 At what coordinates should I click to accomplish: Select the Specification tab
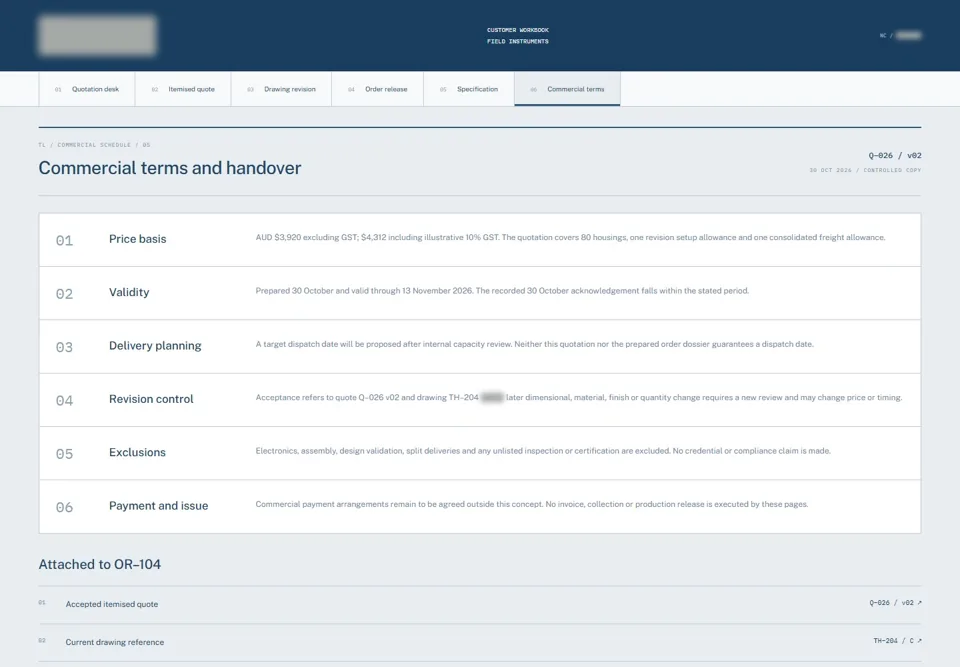tap(469, 89)
